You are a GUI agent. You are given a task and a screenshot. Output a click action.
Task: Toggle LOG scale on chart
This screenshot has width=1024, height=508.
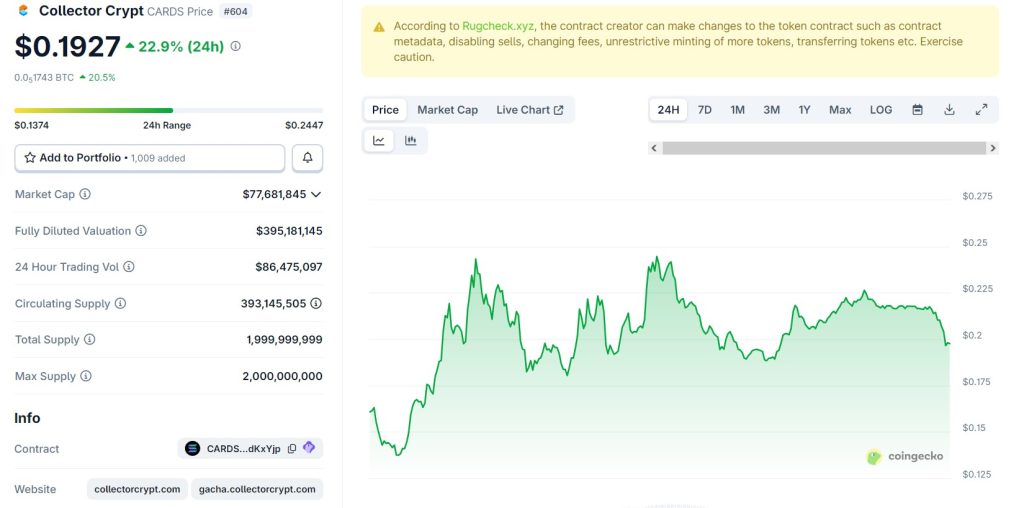(881, 110)
